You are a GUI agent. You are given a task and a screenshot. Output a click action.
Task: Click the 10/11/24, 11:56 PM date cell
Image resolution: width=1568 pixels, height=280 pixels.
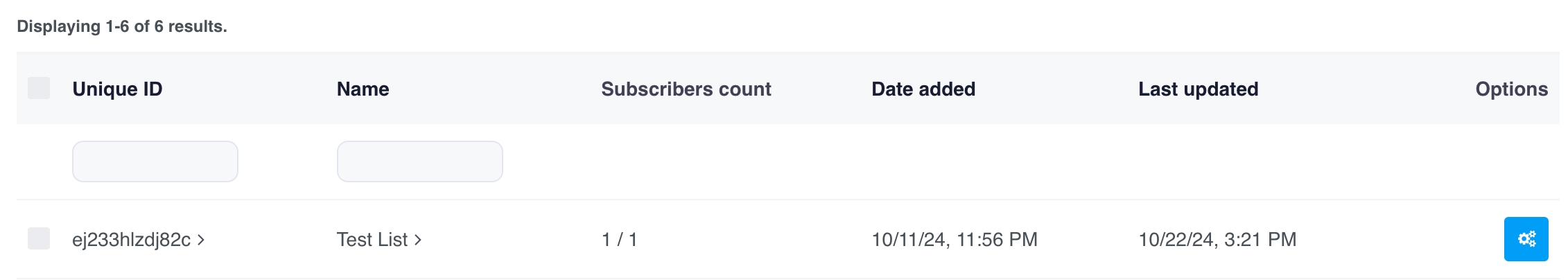[x=954, y=240]
